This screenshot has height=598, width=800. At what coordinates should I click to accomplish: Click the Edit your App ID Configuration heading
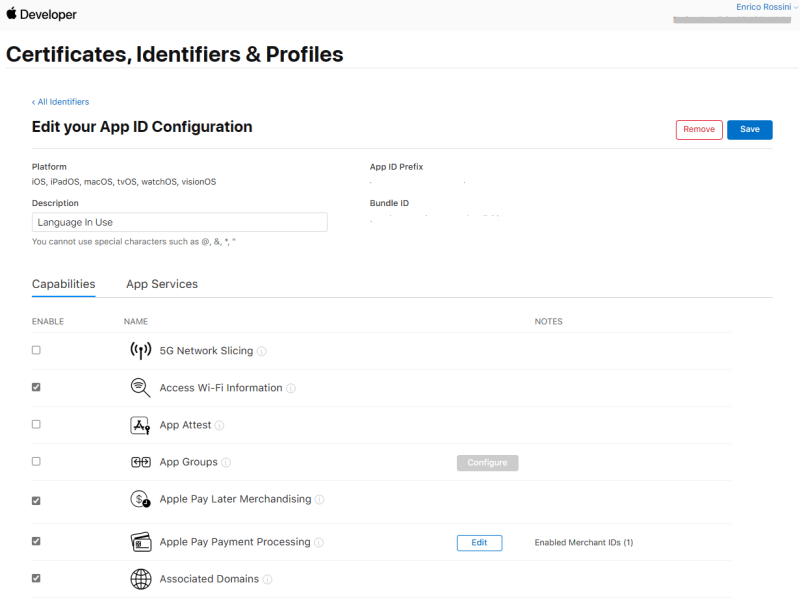click(142, 127)
